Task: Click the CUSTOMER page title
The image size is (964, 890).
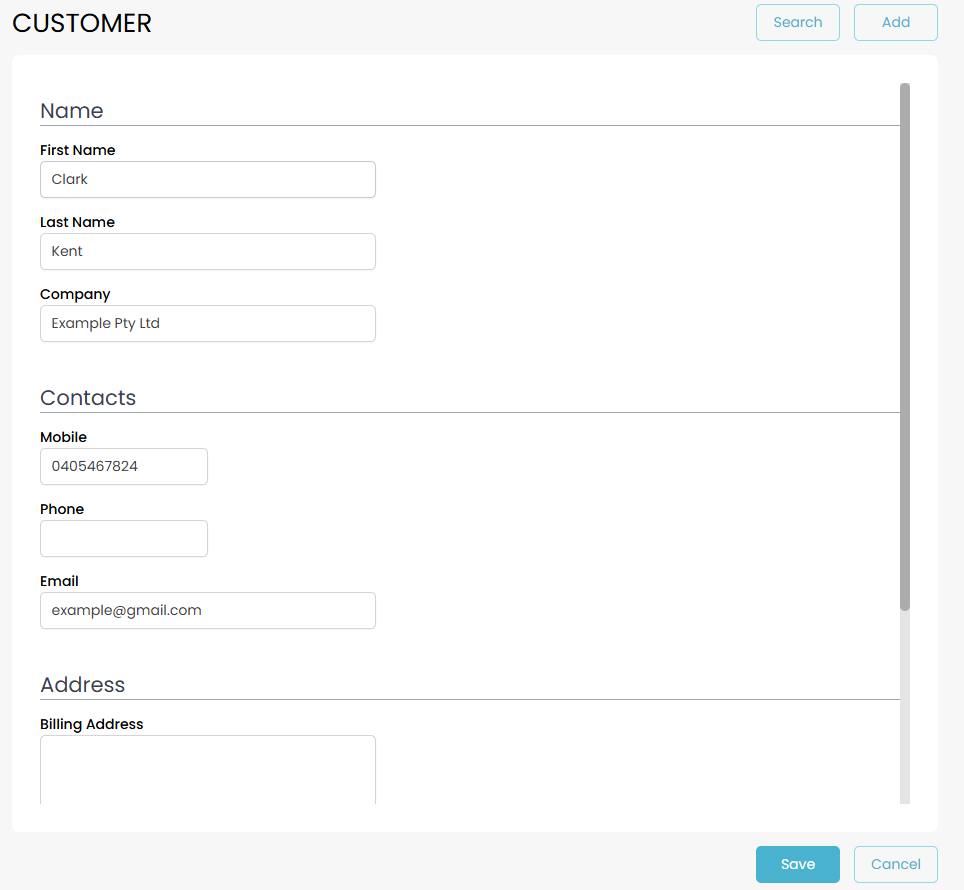Action: [82, 23]
